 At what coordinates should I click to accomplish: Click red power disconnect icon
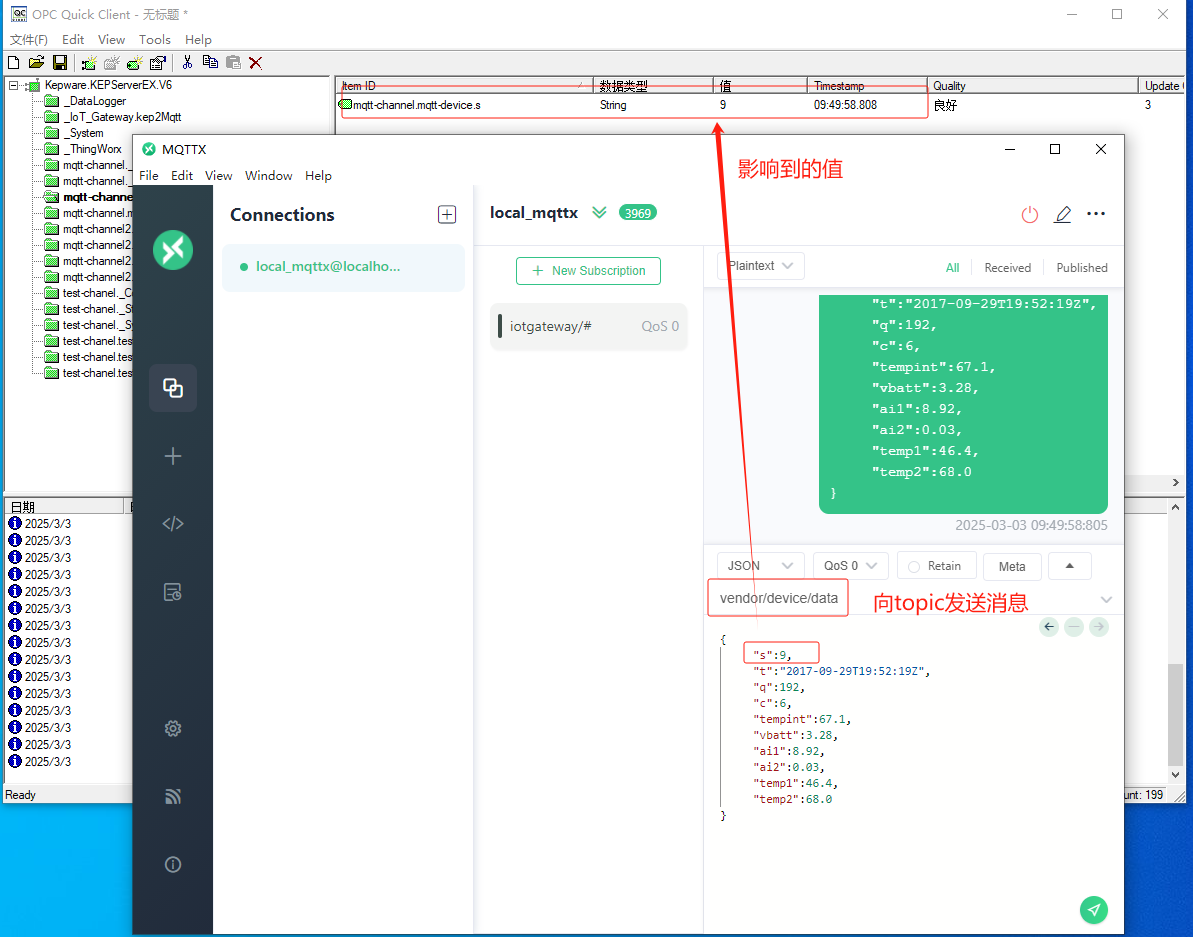click(x=1029, y=214)
